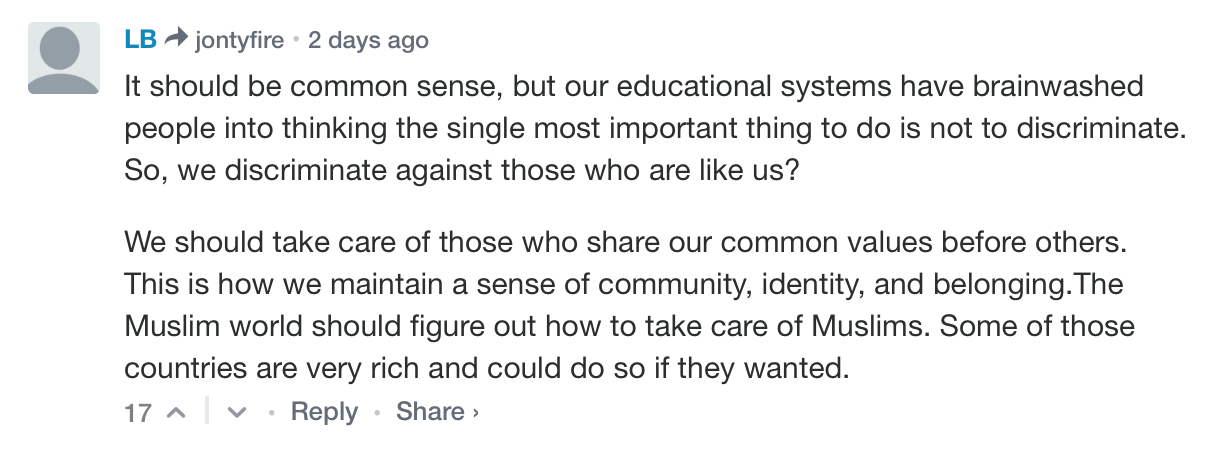Click the phrase 'Muslim world' in the comment
Viewport: 1218px width, 464px height.
(218, 327)
